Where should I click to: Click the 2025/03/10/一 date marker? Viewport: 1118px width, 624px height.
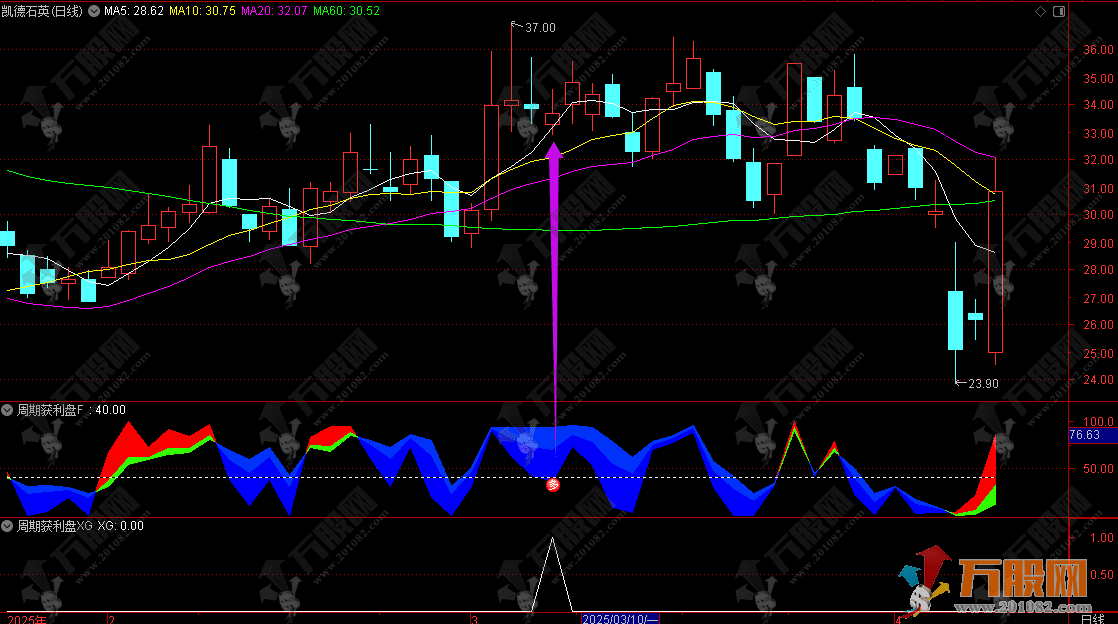[x=620, y=618]
